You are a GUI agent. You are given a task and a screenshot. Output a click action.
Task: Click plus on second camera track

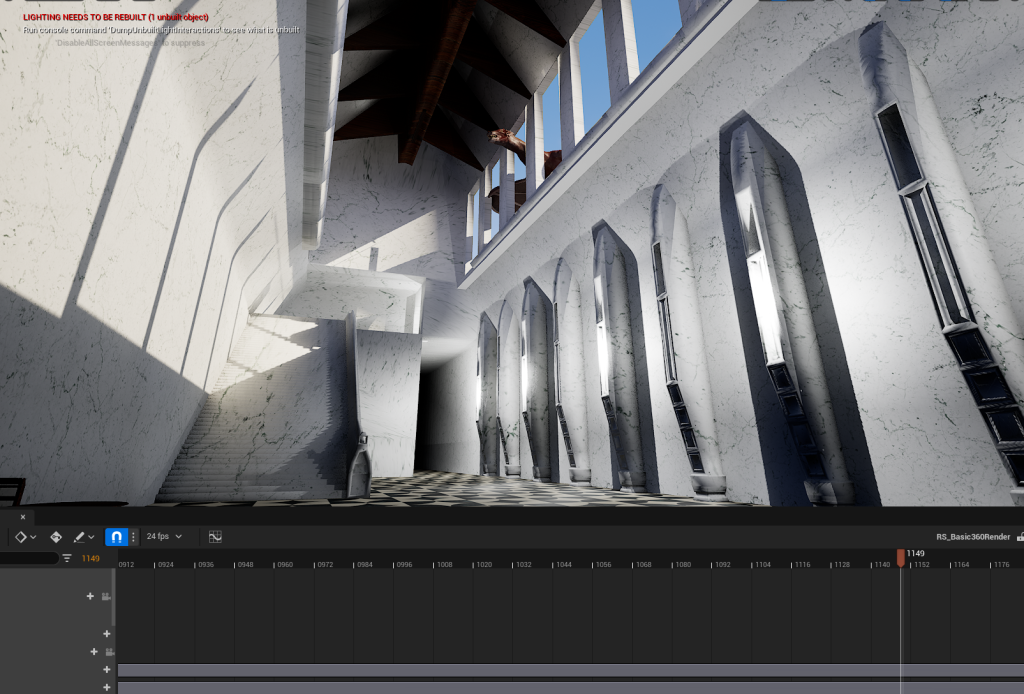93,652
